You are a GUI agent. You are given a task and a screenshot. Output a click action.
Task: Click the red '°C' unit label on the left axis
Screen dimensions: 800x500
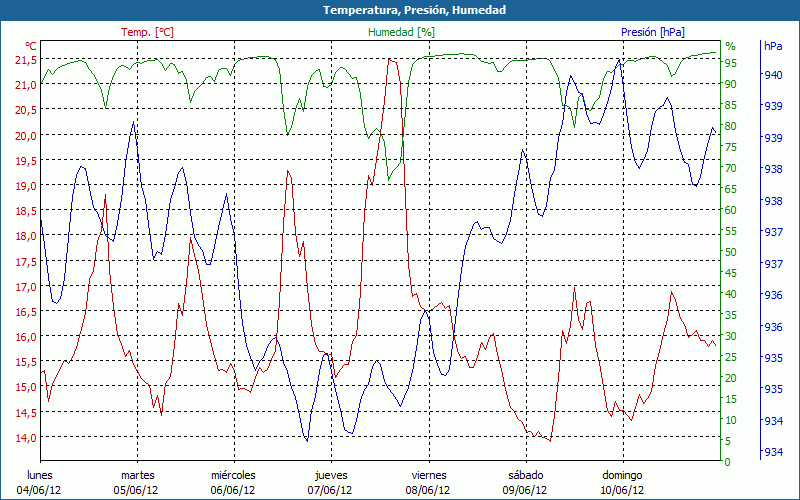tap(31, 46)
